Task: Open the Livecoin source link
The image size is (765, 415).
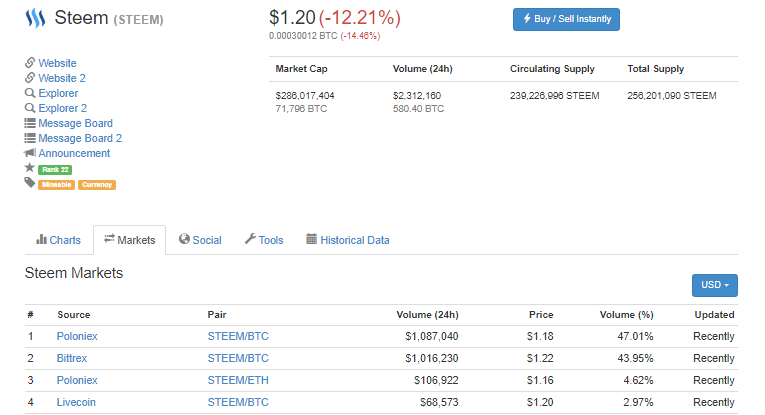Action: (x=77, y=404)
